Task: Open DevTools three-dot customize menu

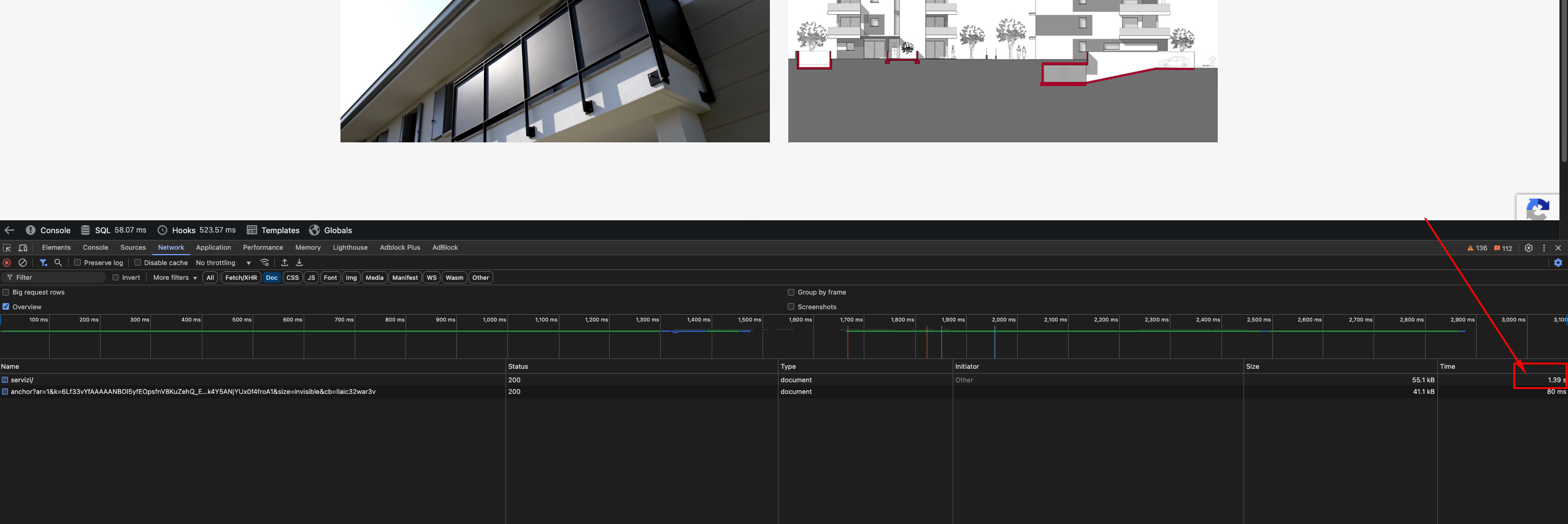Action: 1544,248
